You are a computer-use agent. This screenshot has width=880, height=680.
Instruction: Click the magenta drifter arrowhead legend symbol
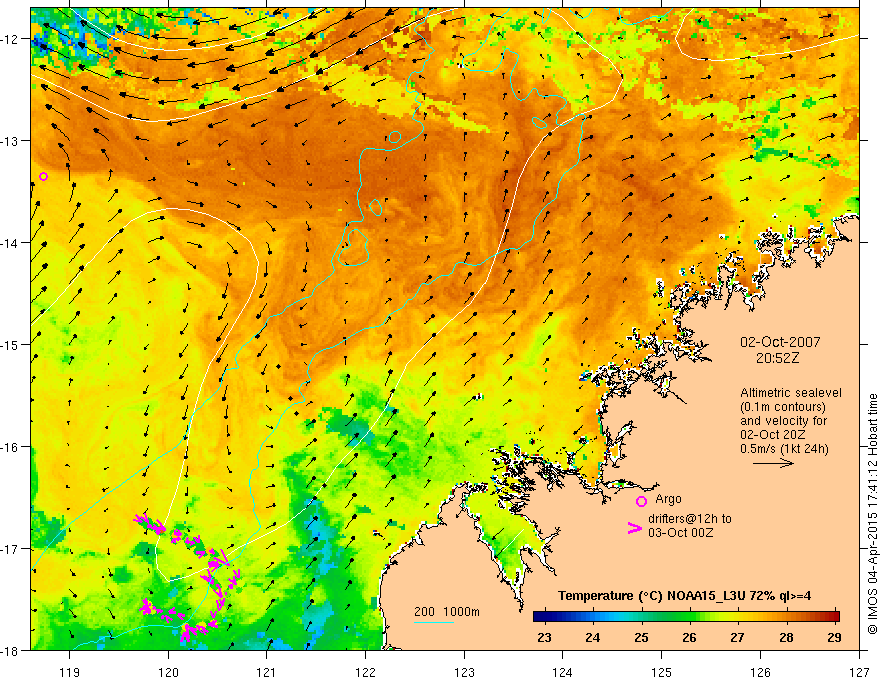634,528
